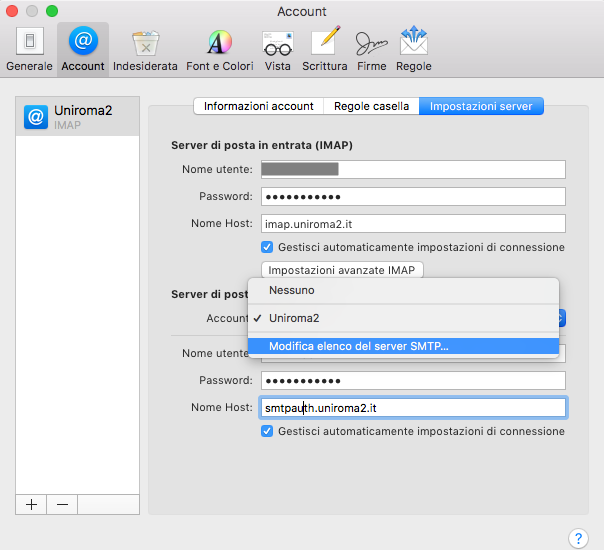Click the IMAP Password field
The width and height of the screenshot is (604, 550).
413,196
